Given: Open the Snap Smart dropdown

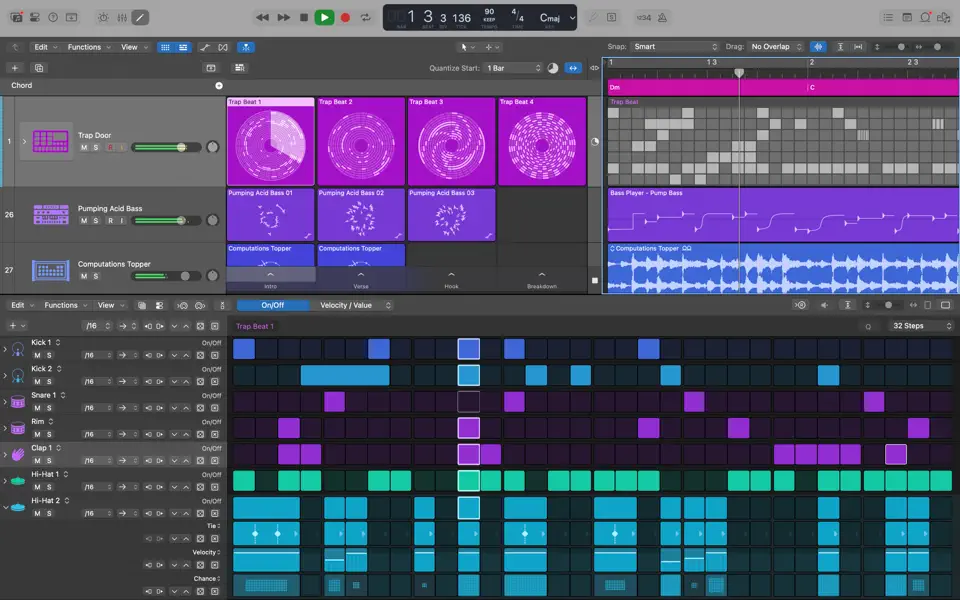Looking at the screenshot, I should click(x=675, y=47).
